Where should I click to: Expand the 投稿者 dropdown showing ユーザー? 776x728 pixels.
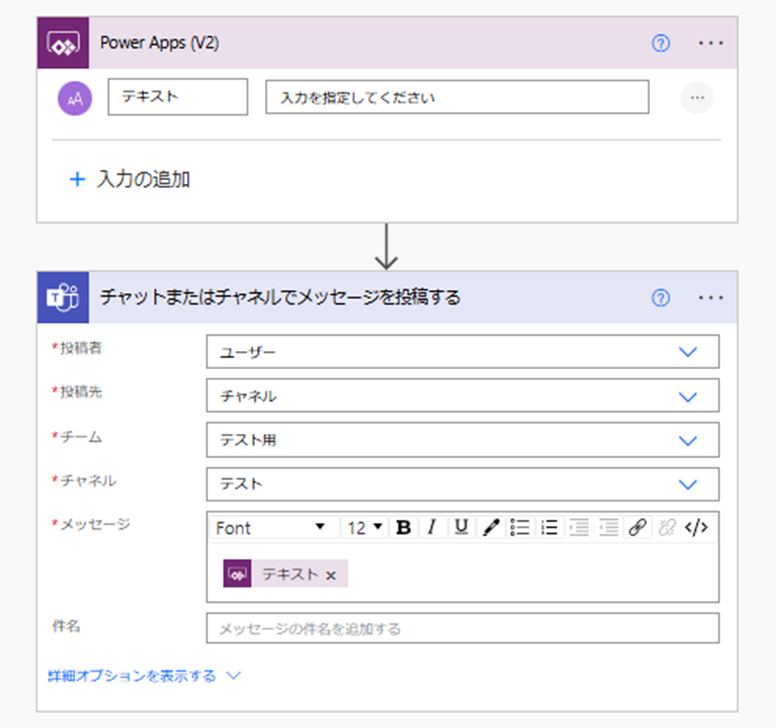click(463, 352)
